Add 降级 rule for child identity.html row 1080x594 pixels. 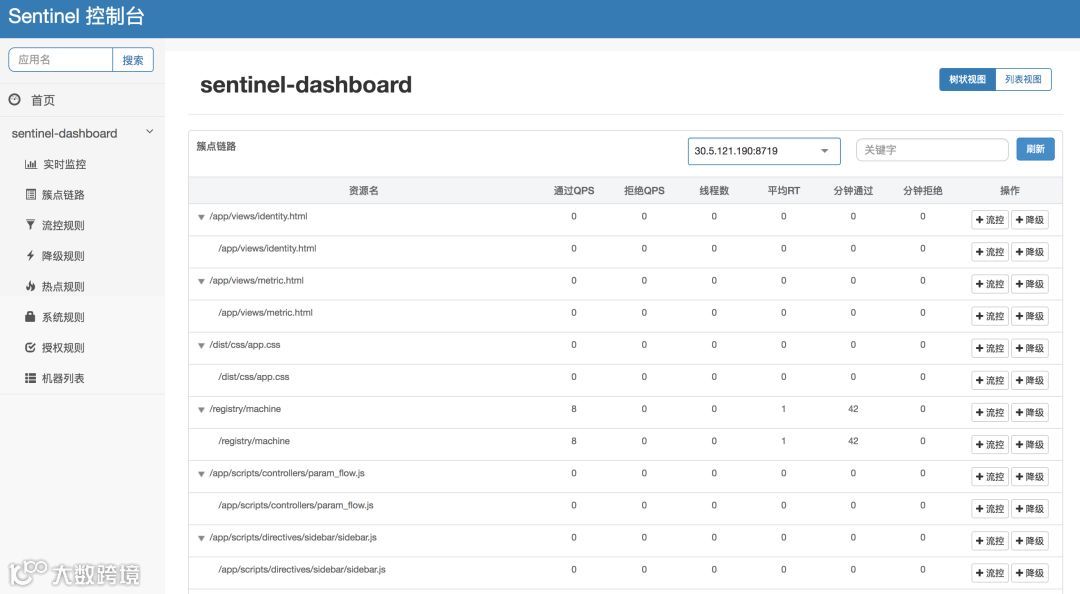coord(1030,252)
